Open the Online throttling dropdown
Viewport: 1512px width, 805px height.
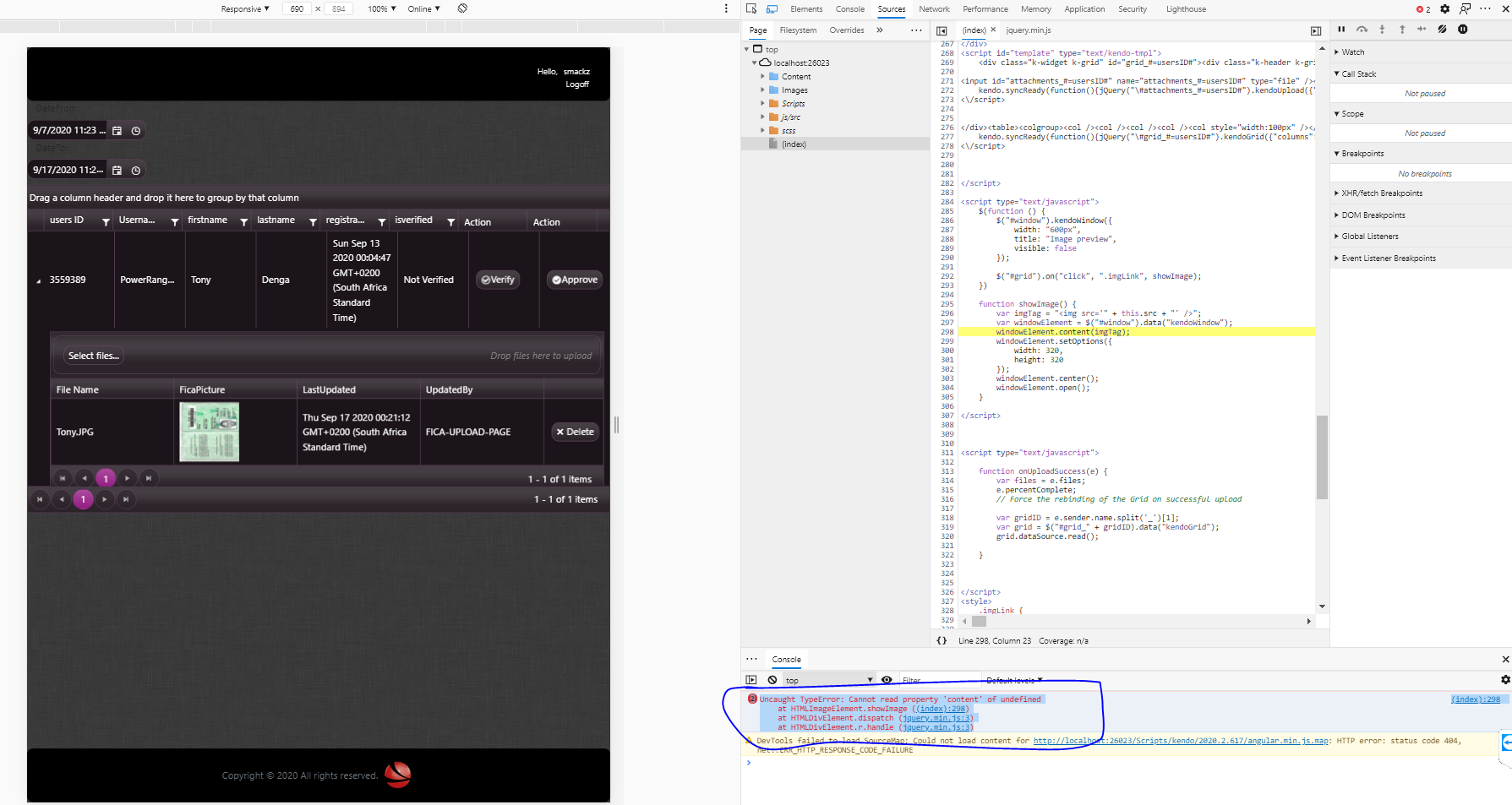pos(424,9)
